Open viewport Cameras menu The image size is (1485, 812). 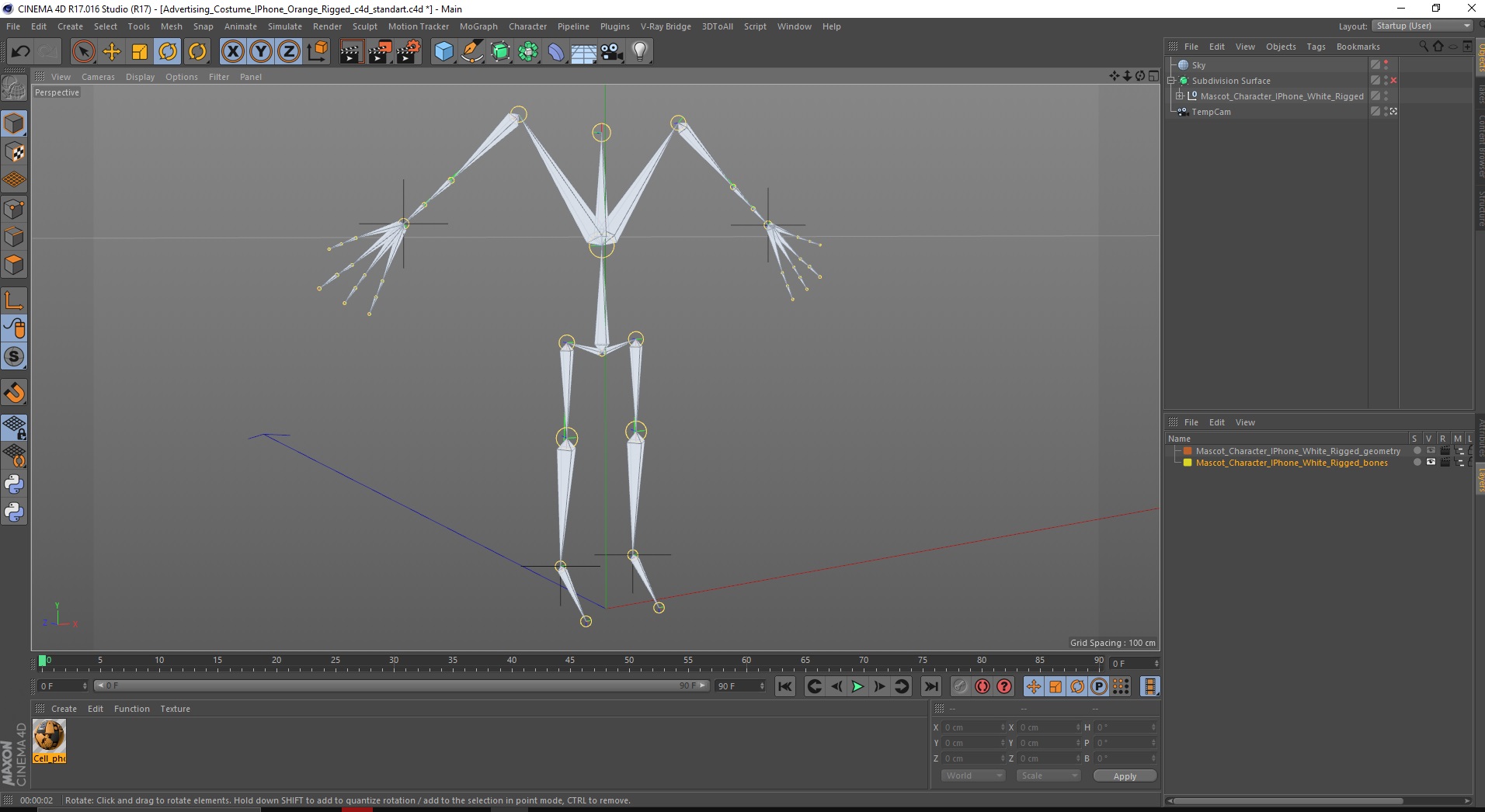point(98,77)
